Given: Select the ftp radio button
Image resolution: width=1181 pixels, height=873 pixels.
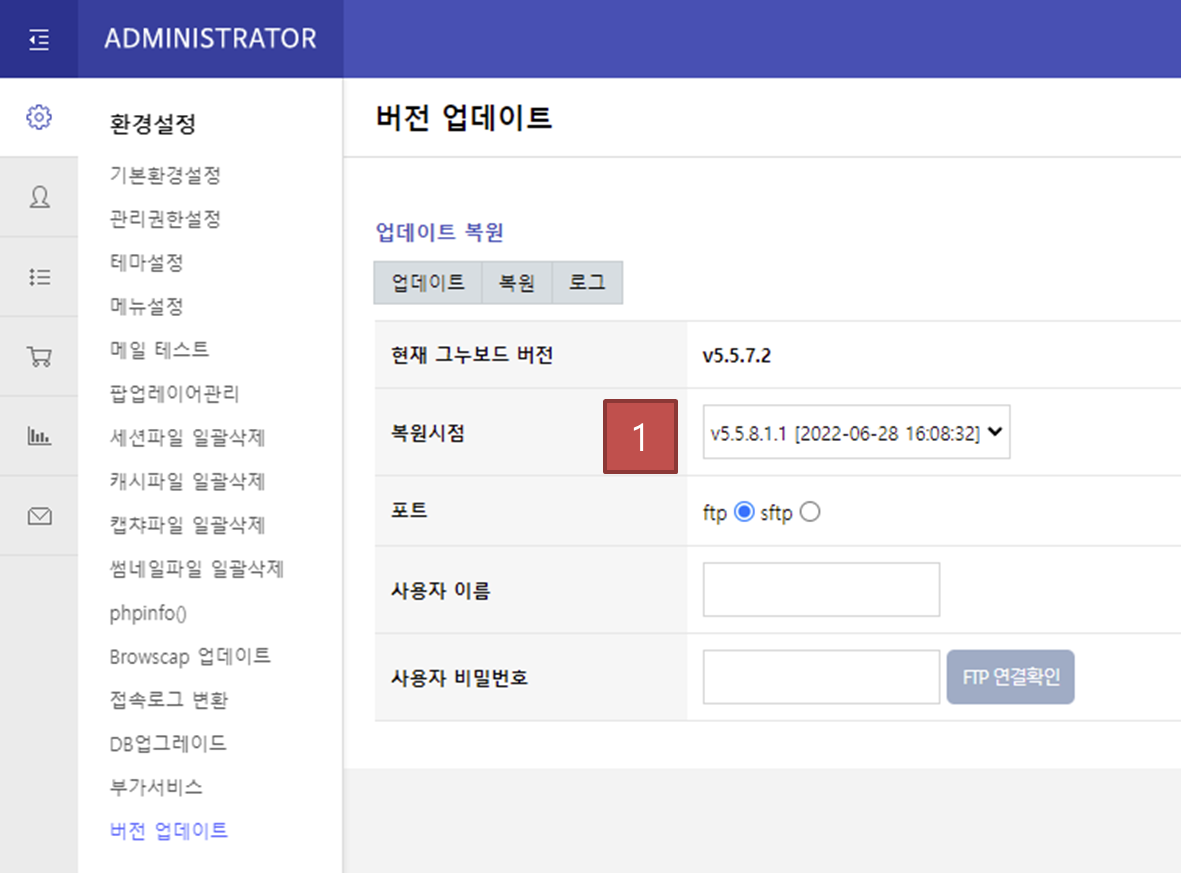Looking at the screenshot, I should [x=743, y=512].
